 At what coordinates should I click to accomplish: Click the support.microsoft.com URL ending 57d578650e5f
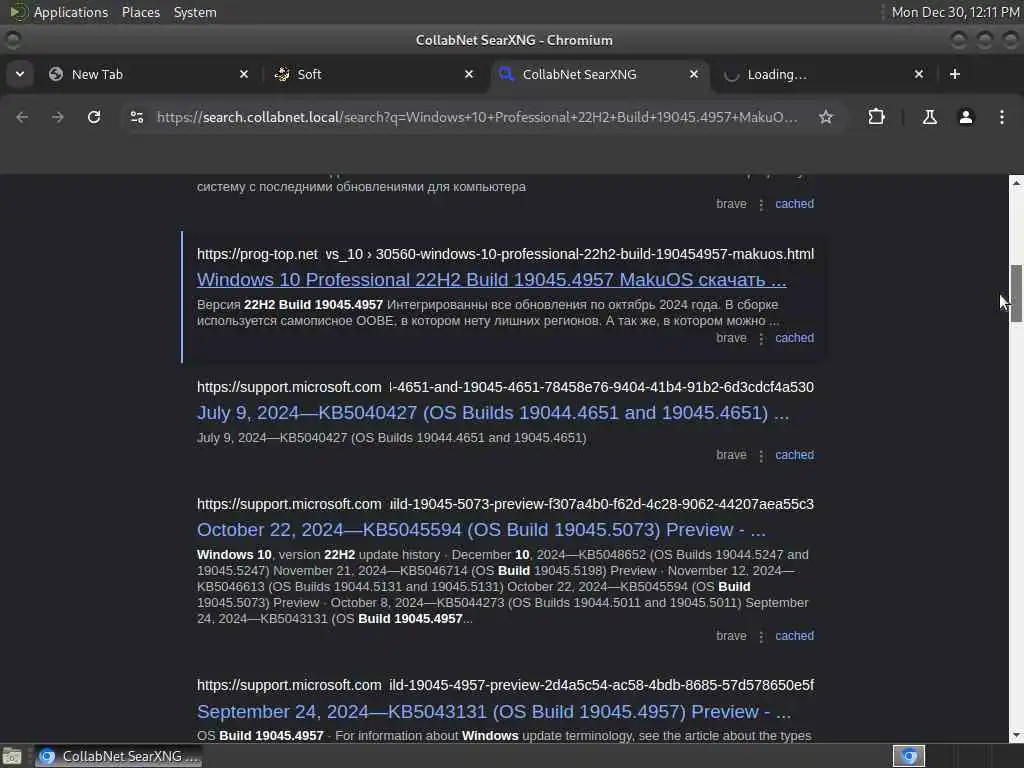click(505, 685)
